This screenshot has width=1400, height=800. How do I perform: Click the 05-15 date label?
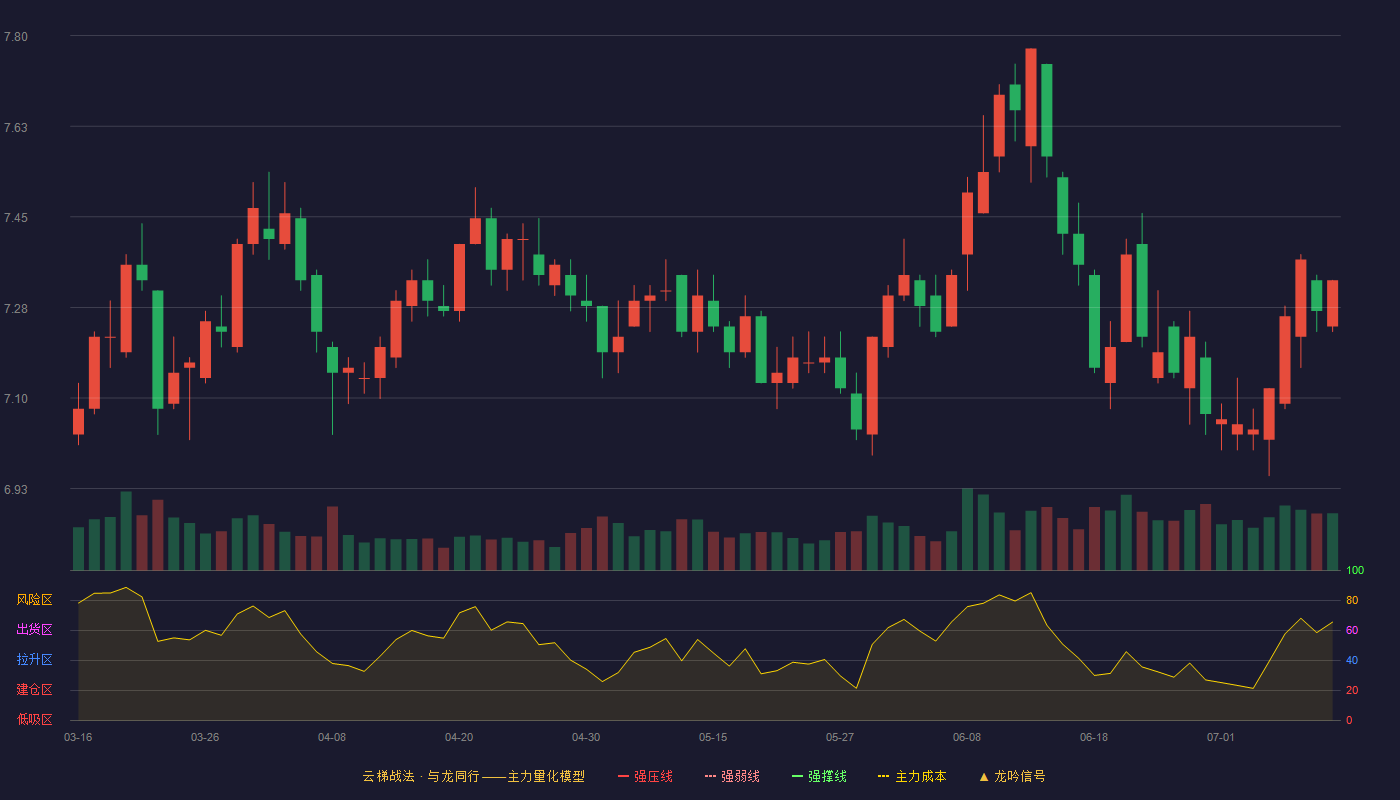[713, 737]
